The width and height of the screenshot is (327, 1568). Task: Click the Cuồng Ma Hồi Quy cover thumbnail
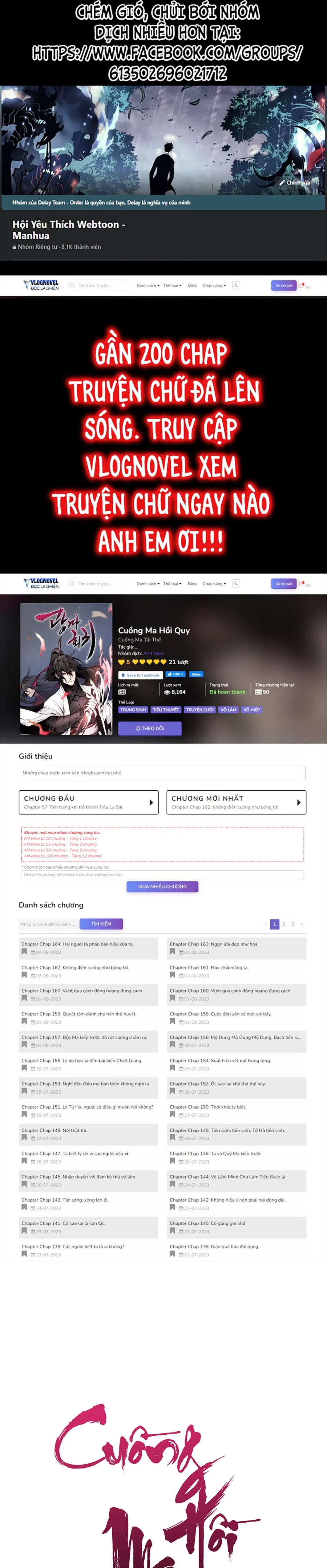66,669
